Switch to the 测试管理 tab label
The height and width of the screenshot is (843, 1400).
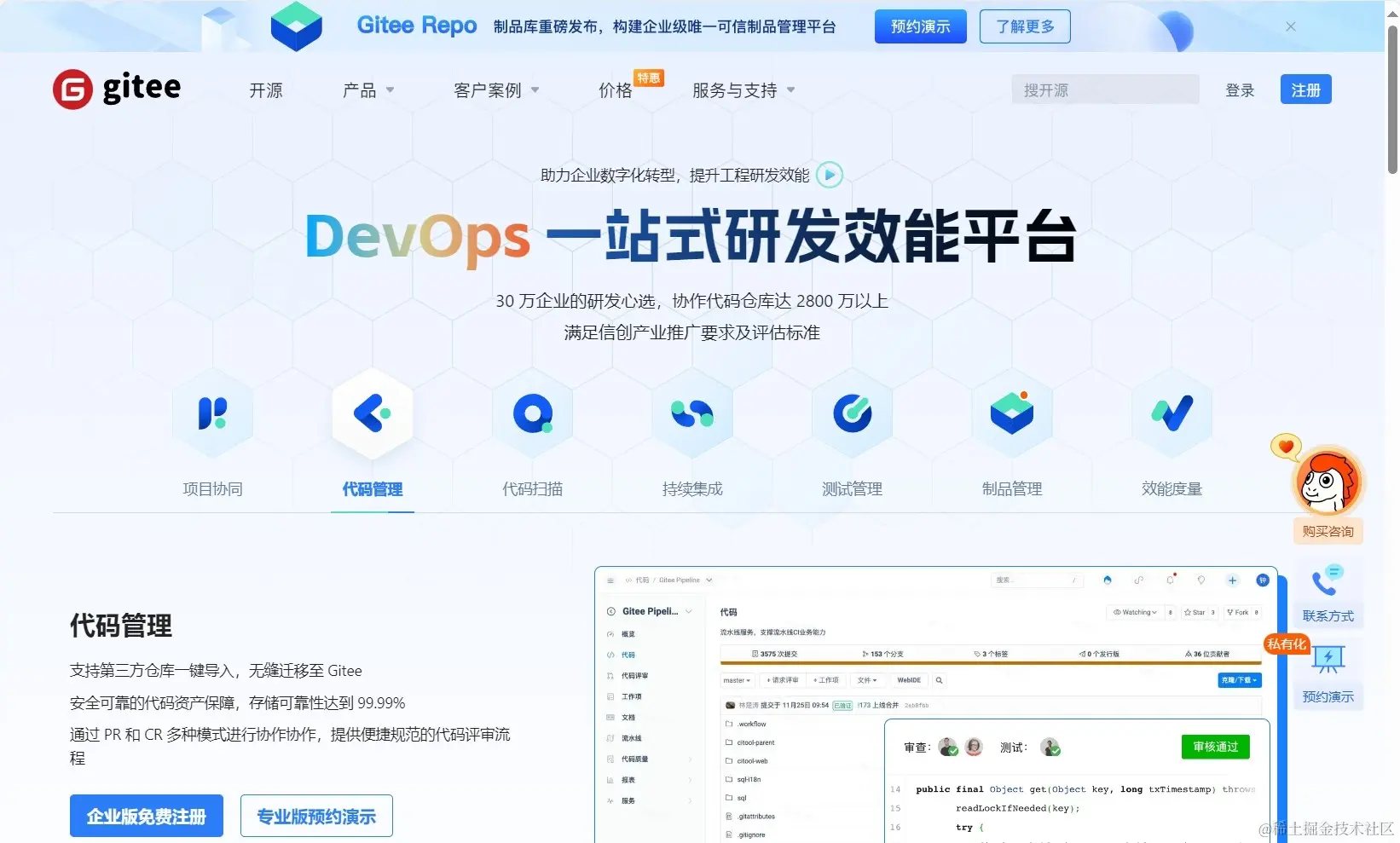click(x=853, y=489)
